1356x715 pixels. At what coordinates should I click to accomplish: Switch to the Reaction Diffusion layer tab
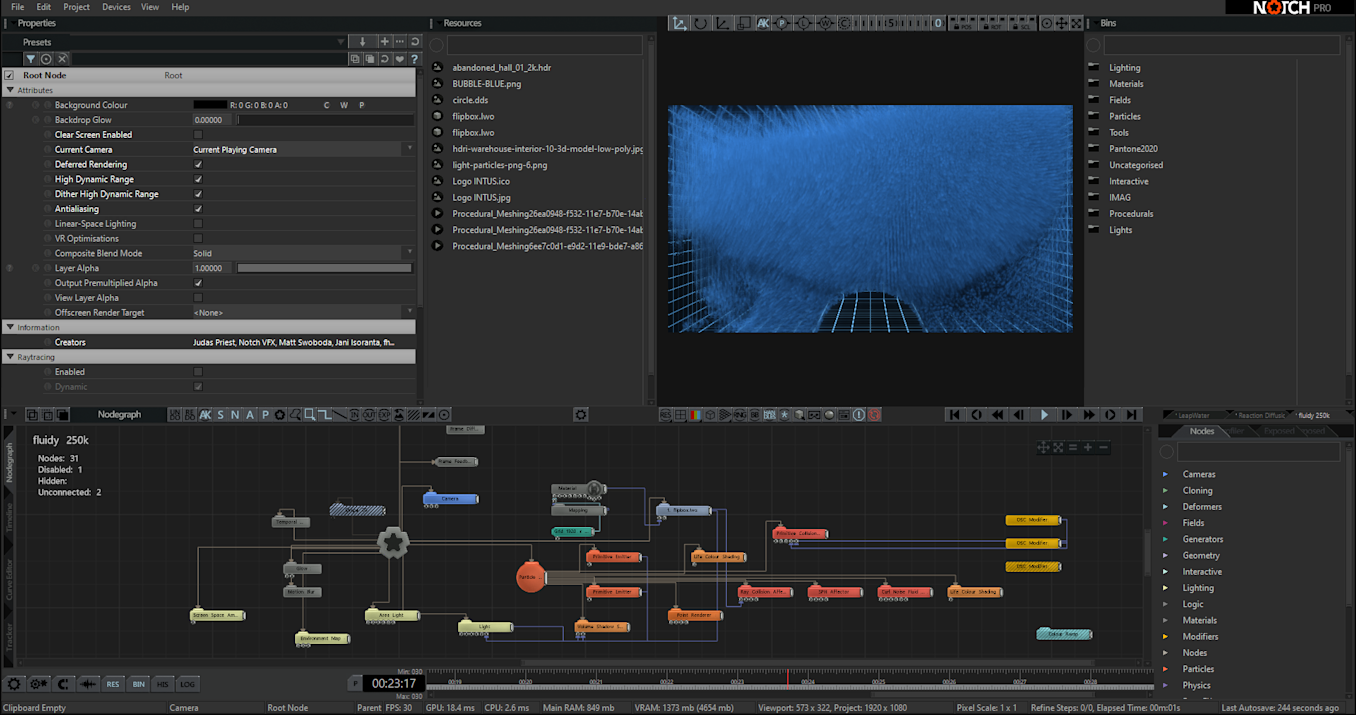(1259, 415)
